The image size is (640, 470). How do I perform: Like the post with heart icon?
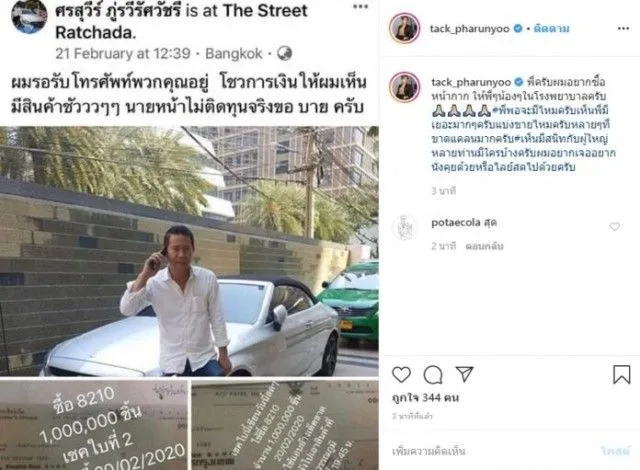pos(401,375)
